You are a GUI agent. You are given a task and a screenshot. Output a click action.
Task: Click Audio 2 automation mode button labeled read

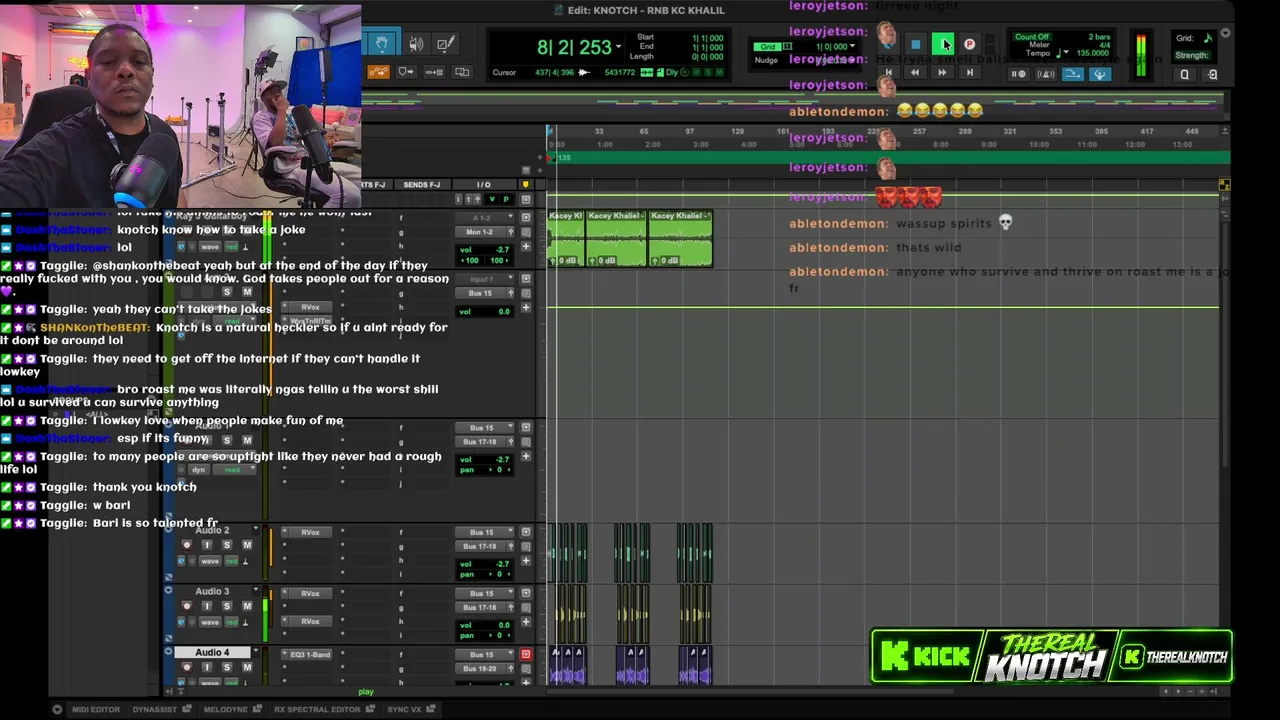(231, 561)
